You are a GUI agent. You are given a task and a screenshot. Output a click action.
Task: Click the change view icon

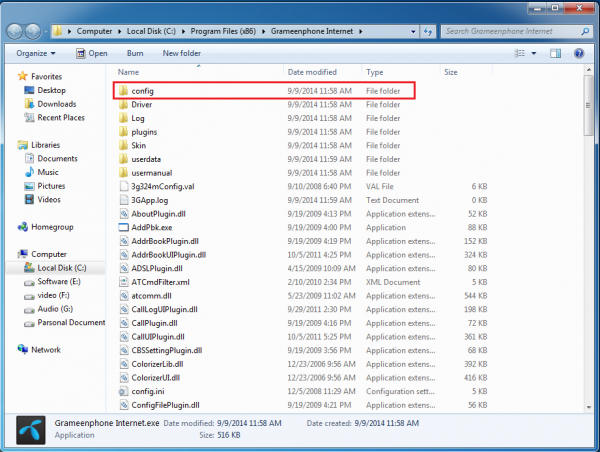coord(519,53)
